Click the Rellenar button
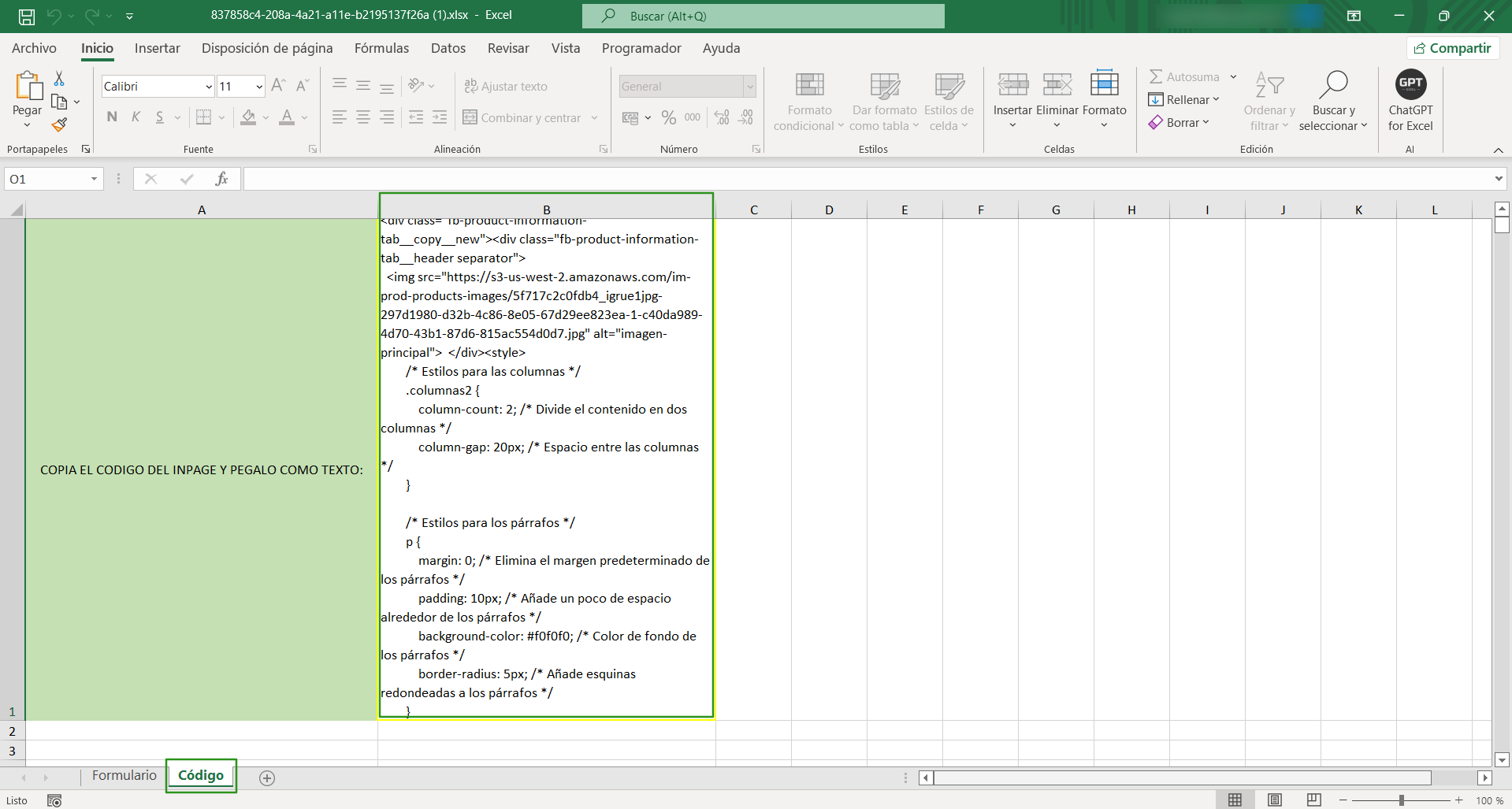The image size is (1512, 809). pyautogui.click(x=1183, y=100)
